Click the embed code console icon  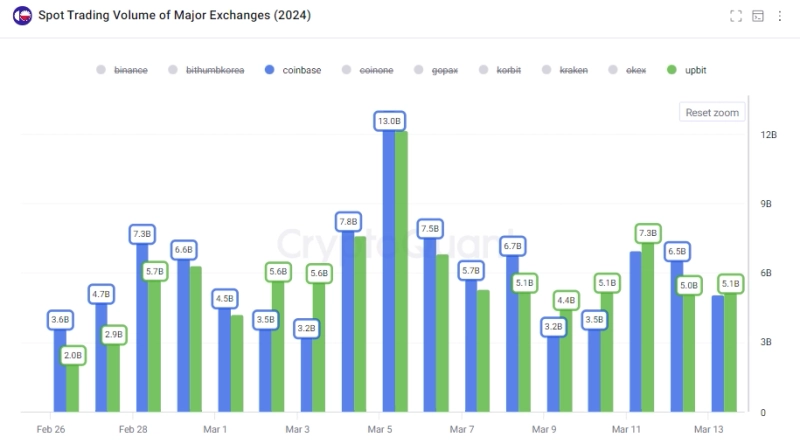click(x=759, y=16)
